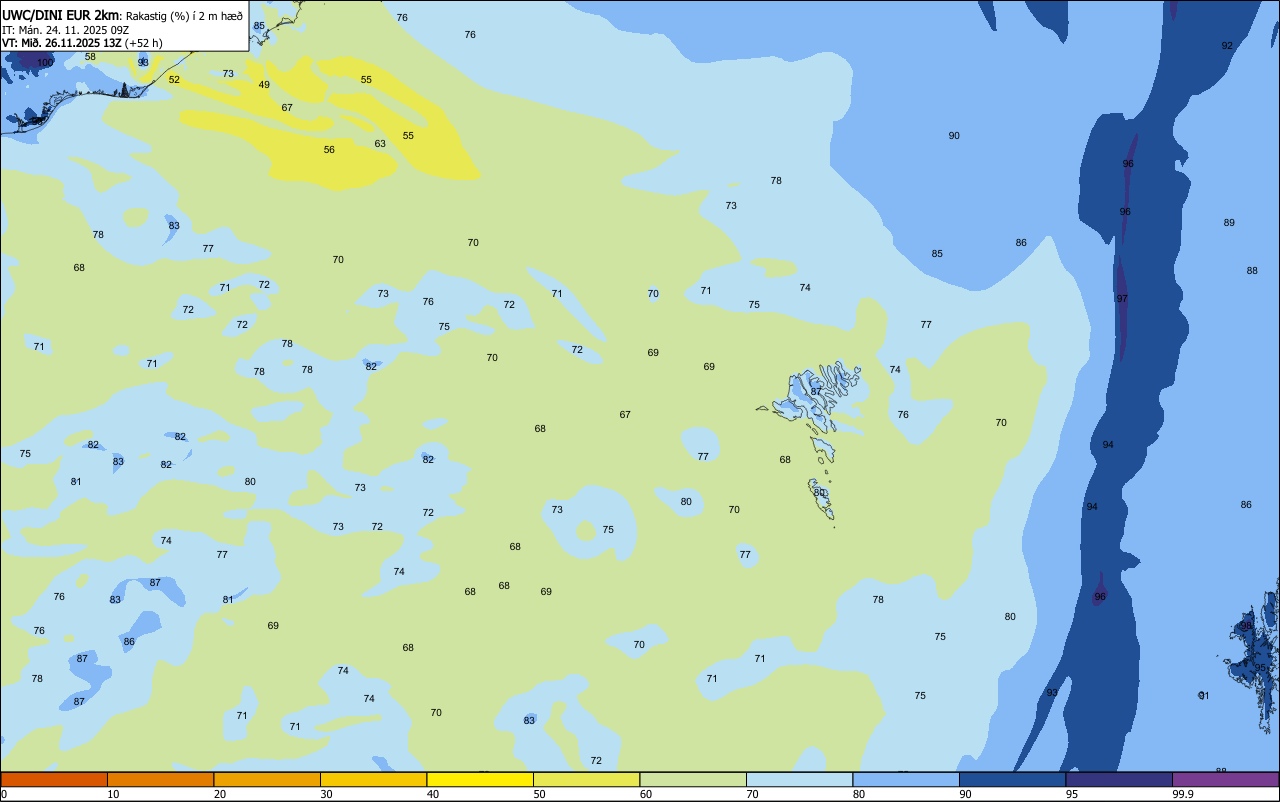Viewport: 1280px width, 802px height.
Task: Click the humidity value 91 near Shetland
Action: coord(1204,696)
